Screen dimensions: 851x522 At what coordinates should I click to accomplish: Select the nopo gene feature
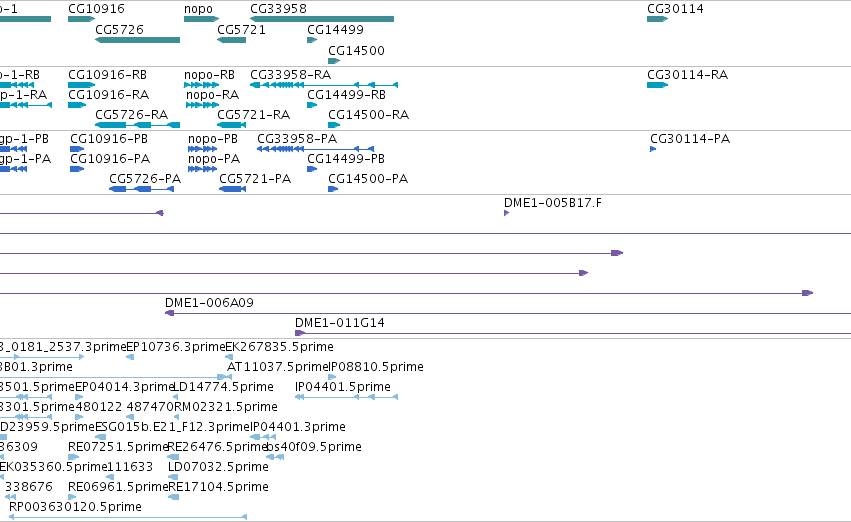coord(201,19)
